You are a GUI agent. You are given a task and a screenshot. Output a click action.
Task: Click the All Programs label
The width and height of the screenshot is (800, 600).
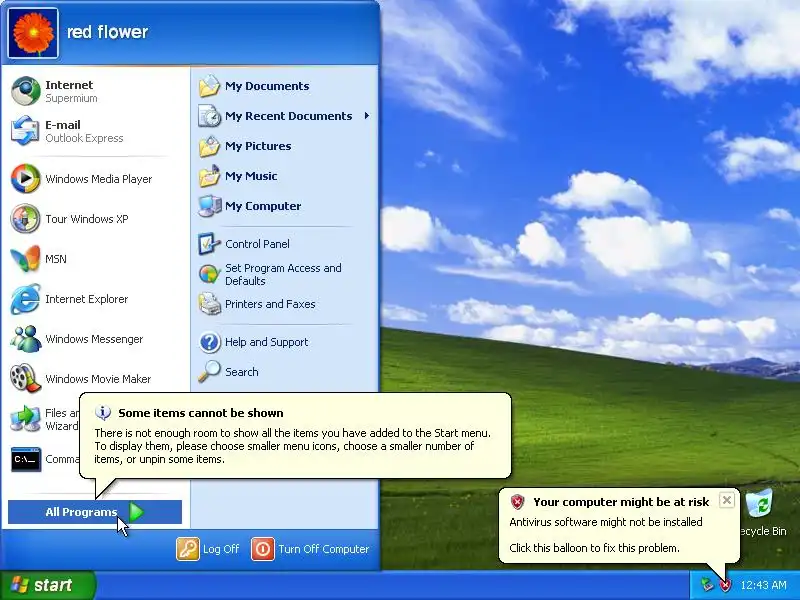pyautogui.click(x=81, y=512)
